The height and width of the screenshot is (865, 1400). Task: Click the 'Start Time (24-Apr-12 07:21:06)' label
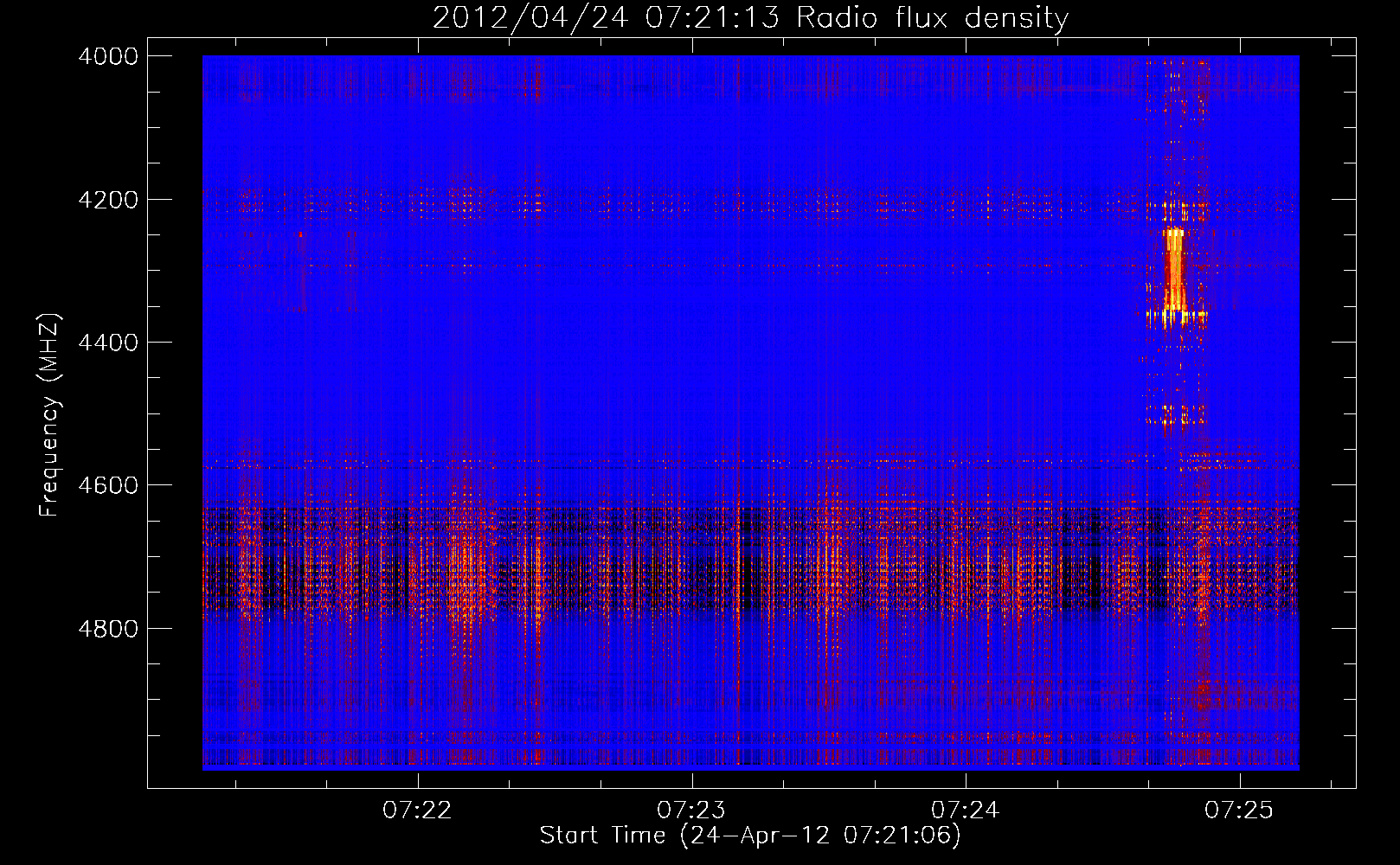[750, 836]
